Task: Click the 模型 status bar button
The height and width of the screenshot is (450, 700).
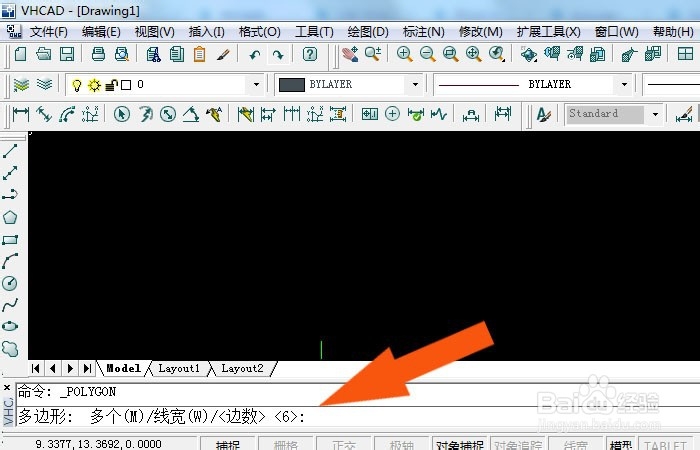Action: tap(621, 445)
